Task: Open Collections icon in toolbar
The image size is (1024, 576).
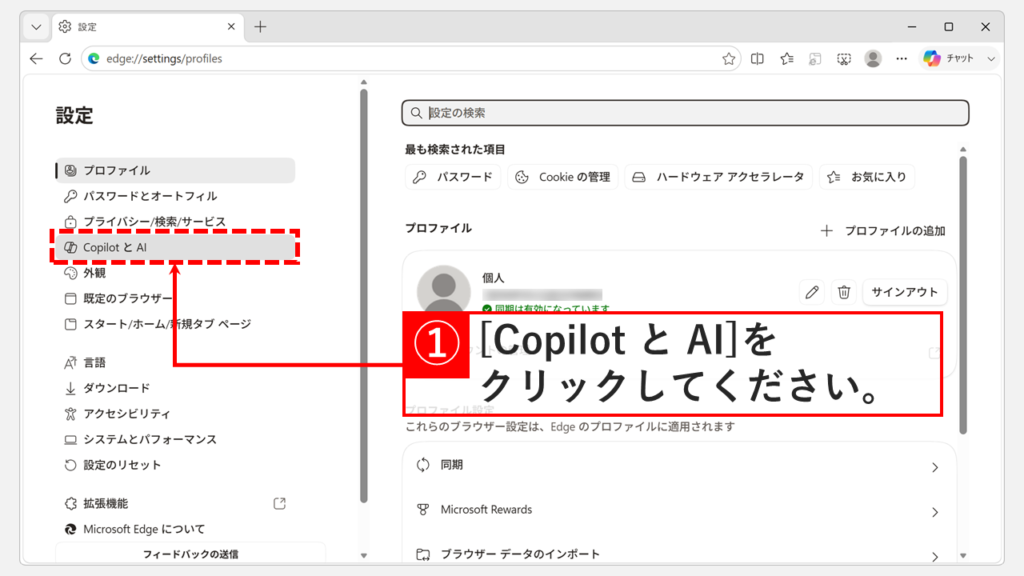Action: pos(815,59)
